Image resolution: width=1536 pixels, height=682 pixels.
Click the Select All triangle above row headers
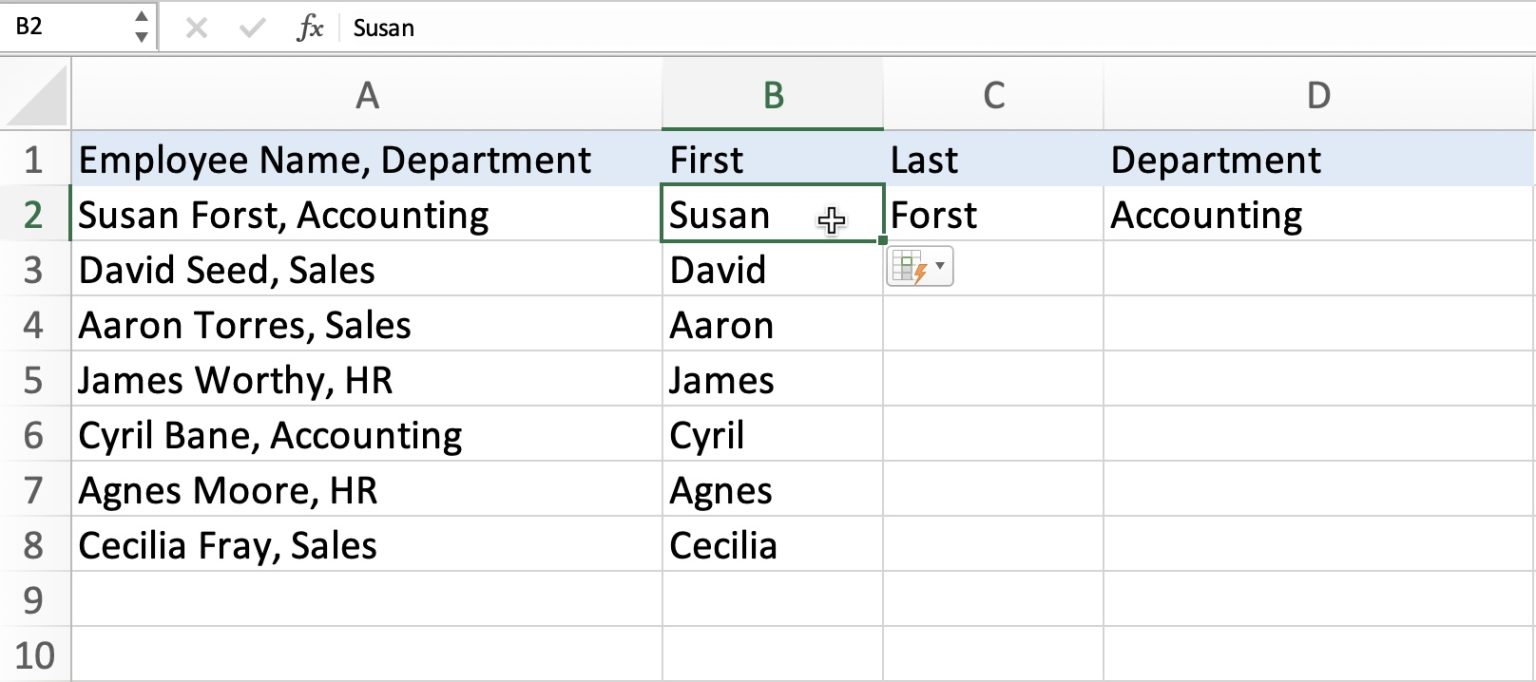(35, 95)
